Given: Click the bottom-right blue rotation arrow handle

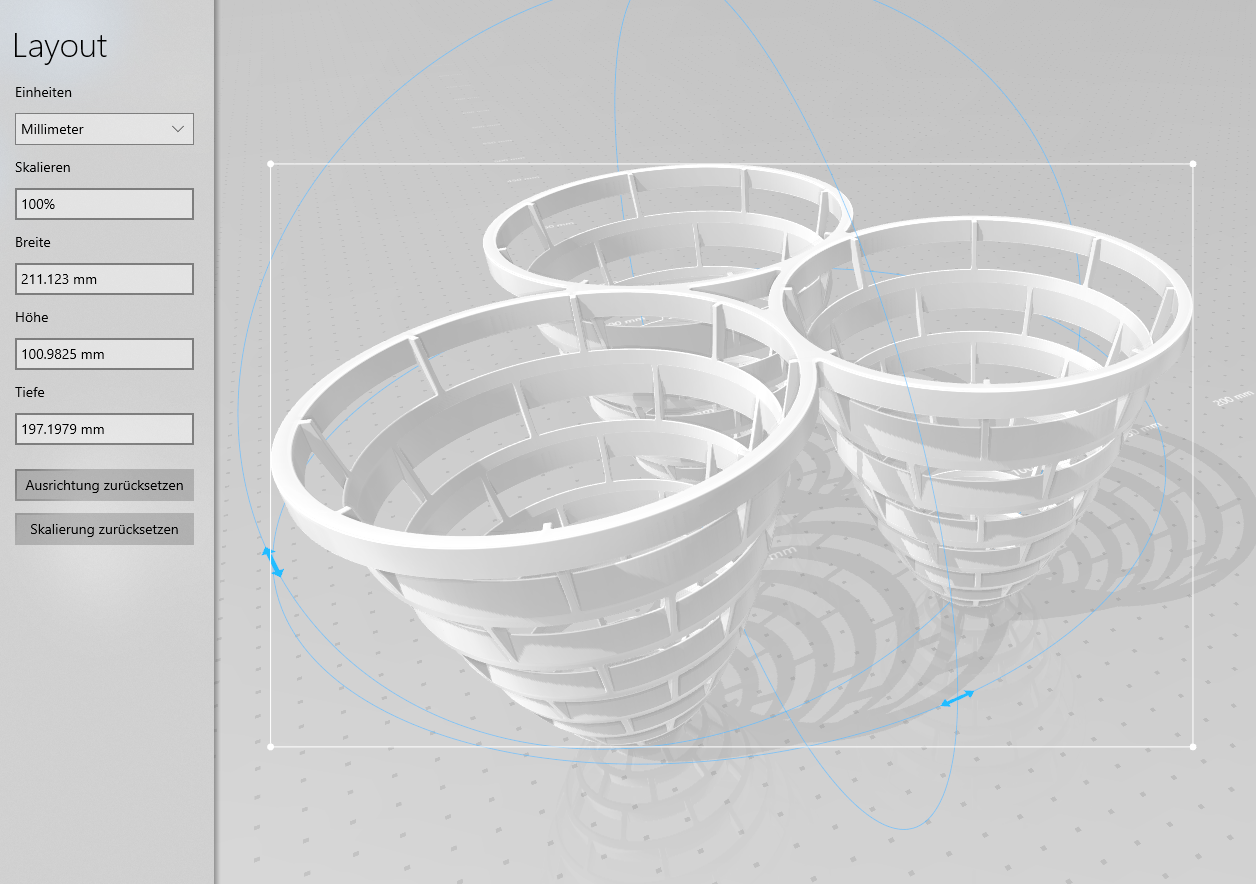Looking at the screenshot, I should (x=955, y=698).
